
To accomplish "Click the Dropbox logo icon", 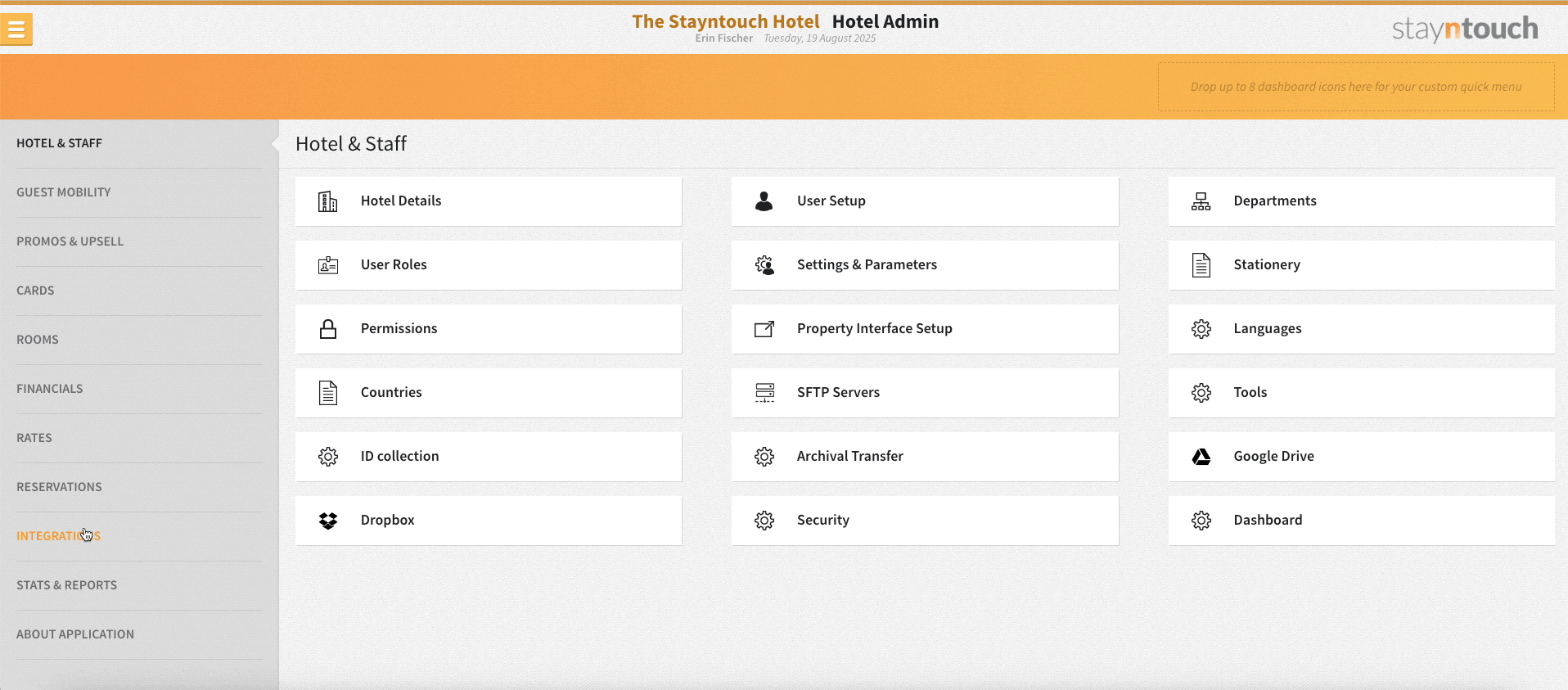I will click(328, 521).
